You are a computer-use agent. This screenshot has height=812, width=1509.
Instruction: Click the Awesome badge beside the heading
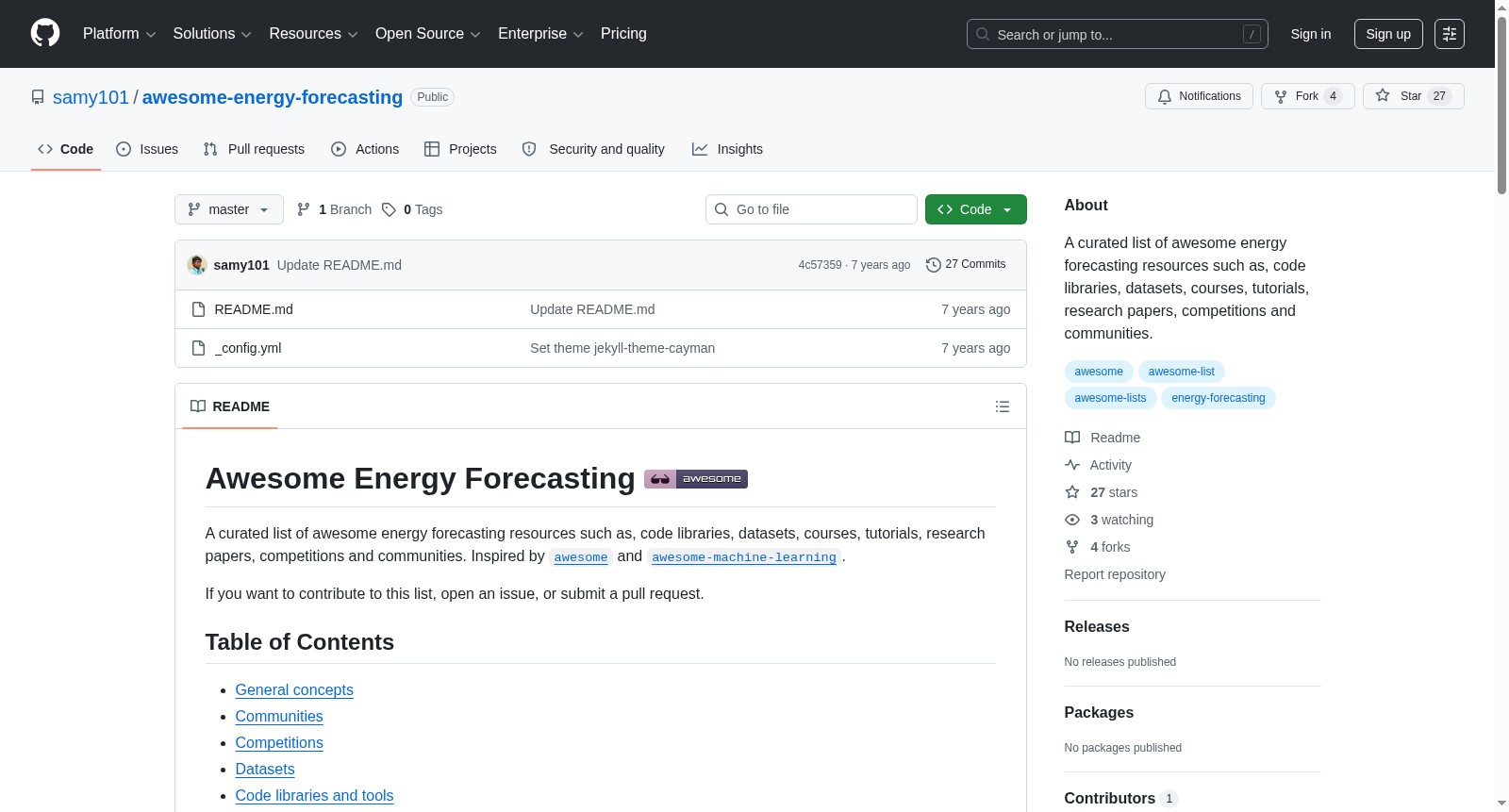696,479
